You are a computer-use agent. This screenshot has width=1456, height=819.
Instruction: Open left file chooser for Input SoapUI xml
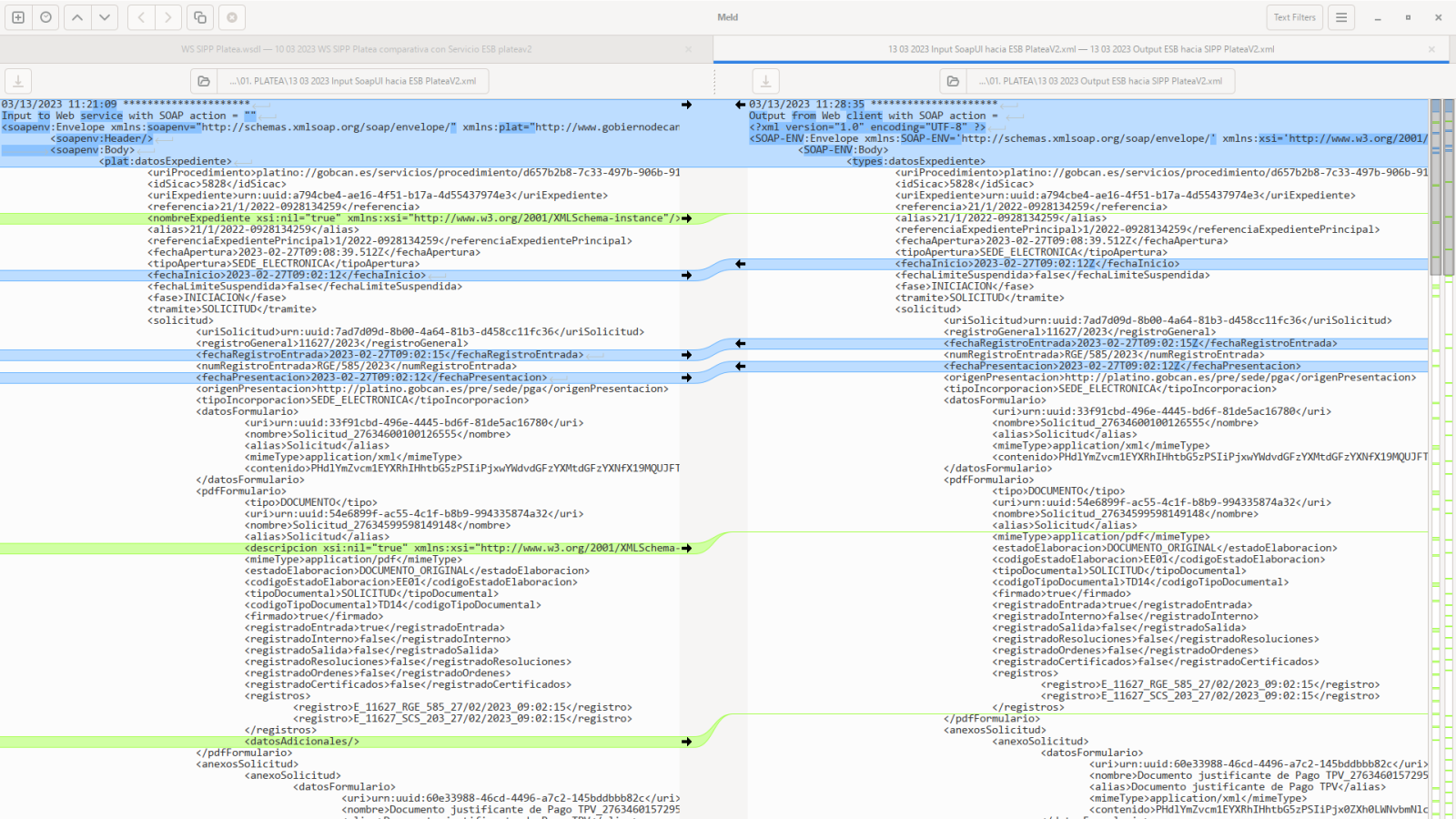pos(204,81)
